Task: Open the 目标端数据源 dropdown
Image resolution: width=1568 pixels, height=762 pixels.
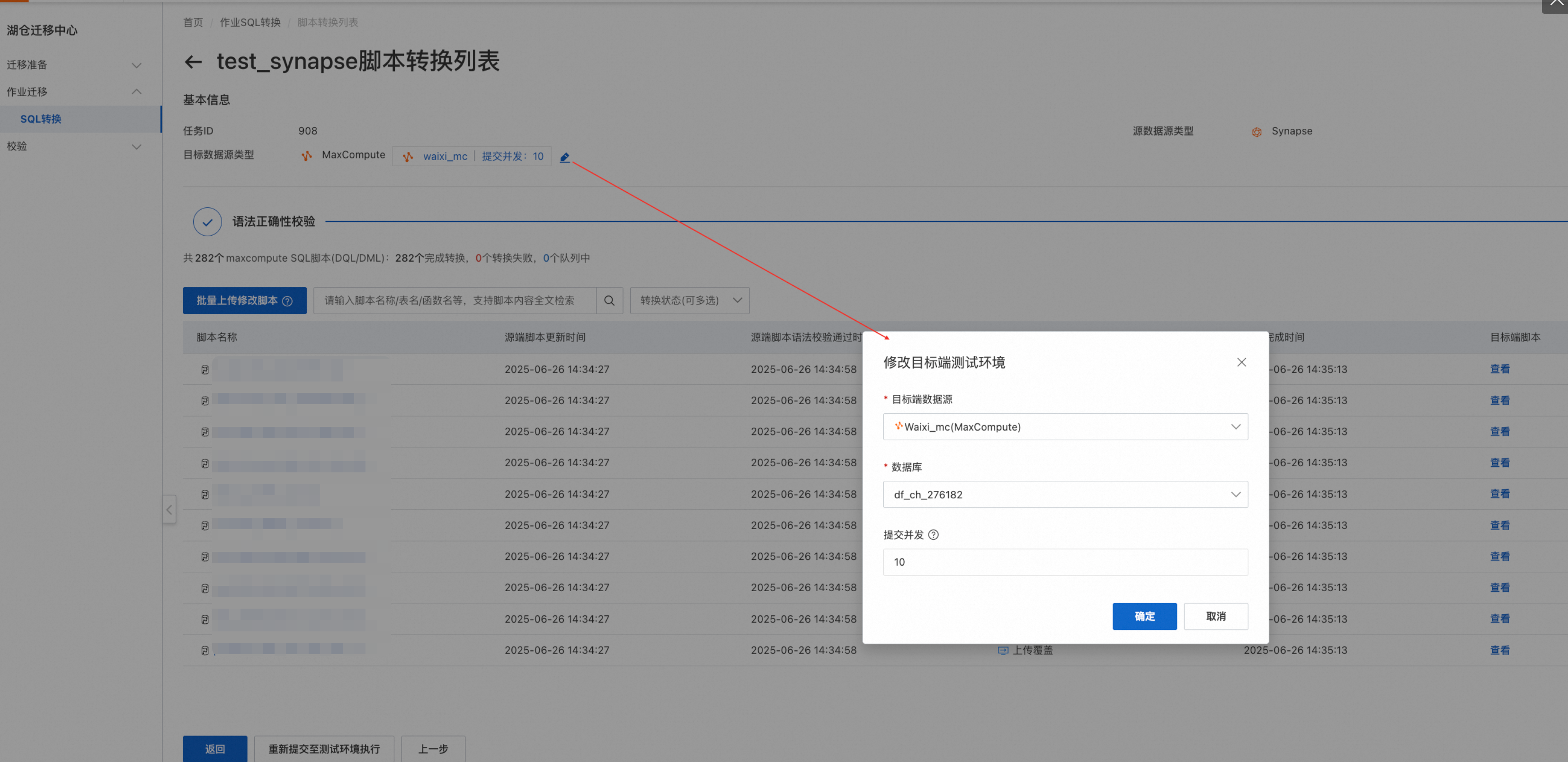Action: point(1065,426)
